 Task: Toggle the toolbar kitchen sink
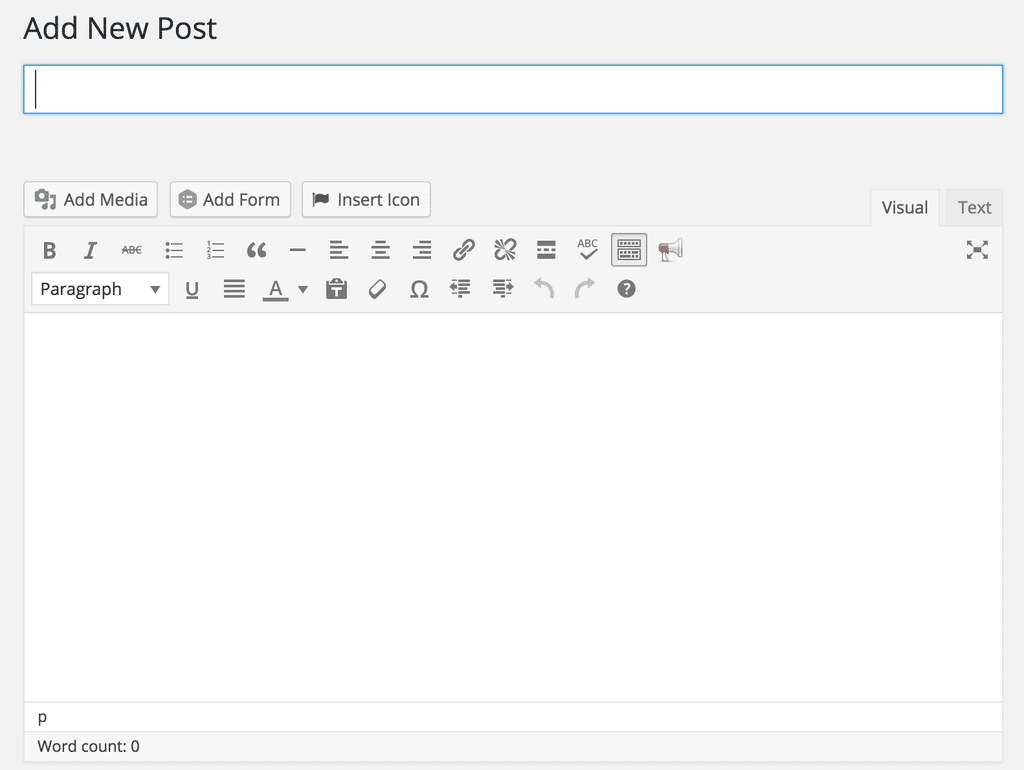(629, 249)
